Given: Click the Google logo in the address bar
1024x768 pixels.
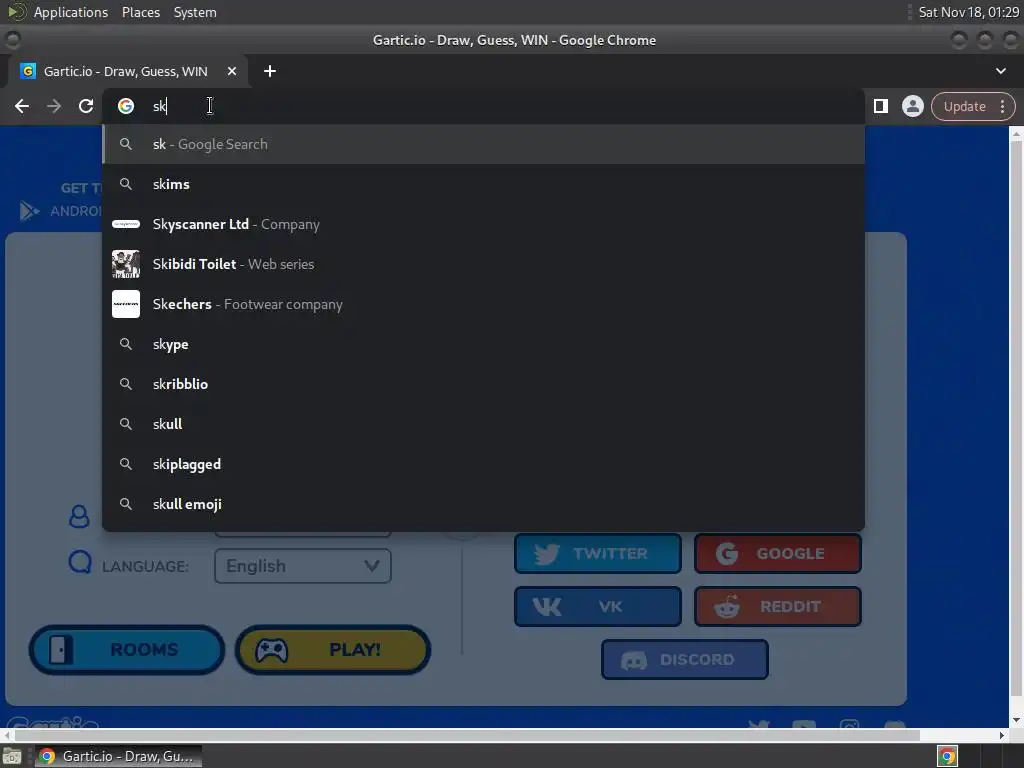Looking at the screenshot, I should [126, 106].
